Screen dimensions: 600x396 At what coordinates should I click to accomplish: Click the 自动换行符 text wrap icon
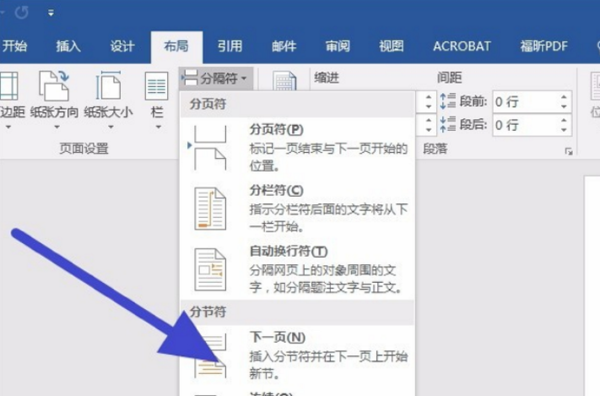point(210,270)
